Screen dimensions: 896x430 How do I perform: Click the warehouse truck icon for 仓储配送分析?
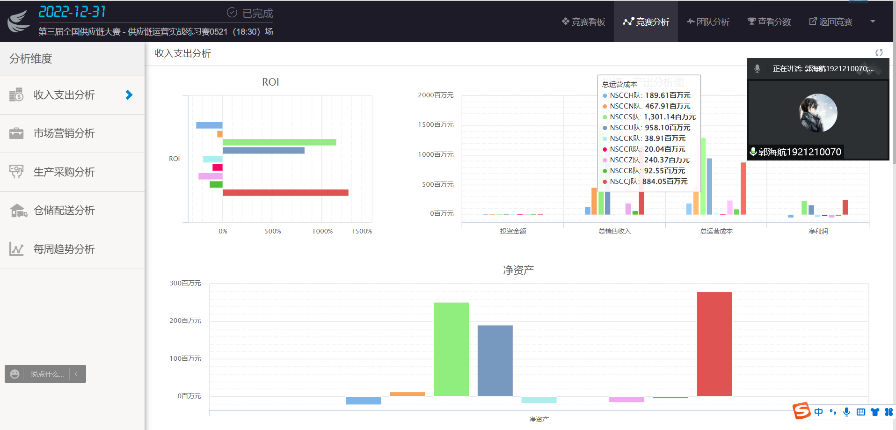click(x=17, y=210)
